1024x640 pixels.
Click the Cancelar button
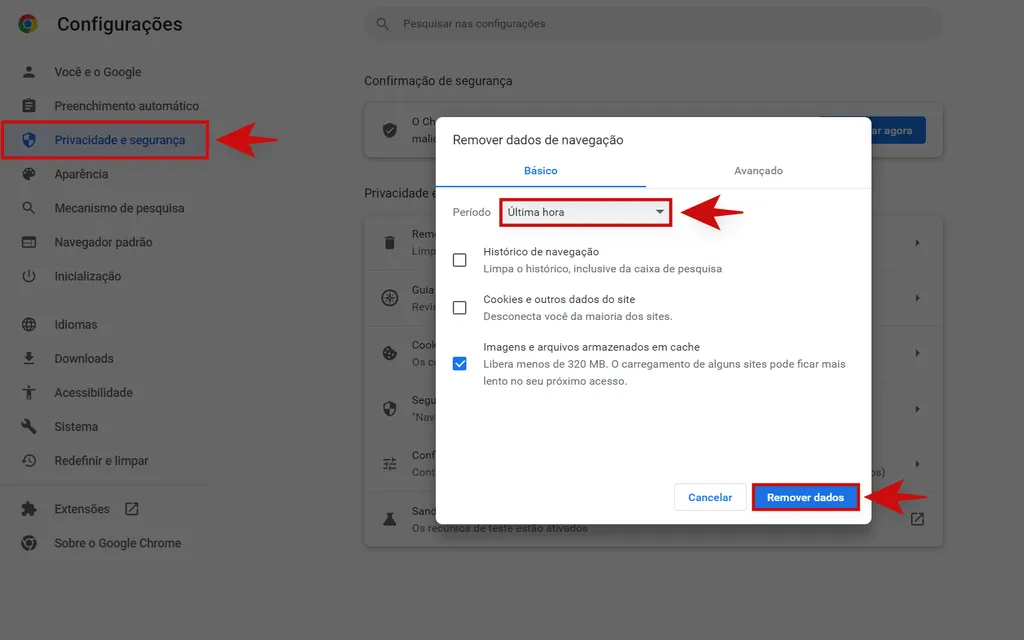pyautogui.click(x=710, y=497)
